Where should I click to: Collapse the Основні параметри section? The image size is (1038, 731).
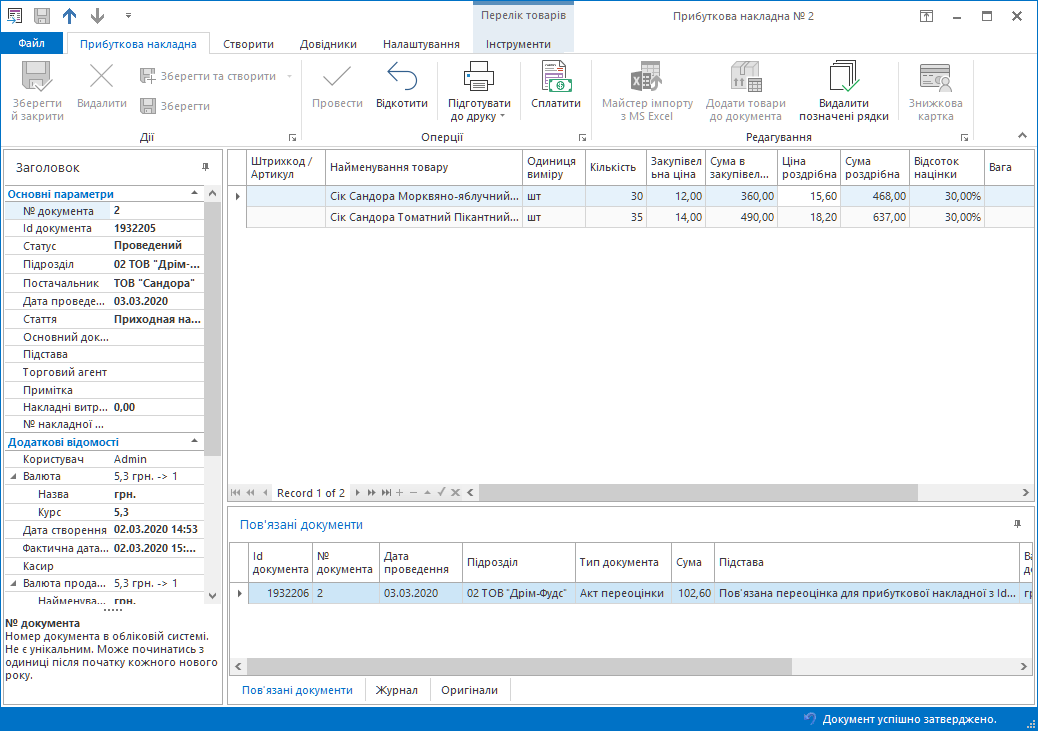(194, 194)
